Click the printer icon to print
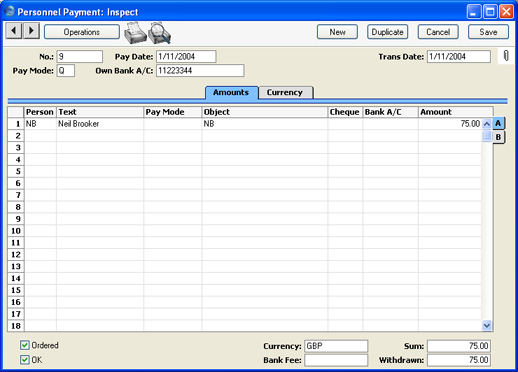 [x=135, y=32]
